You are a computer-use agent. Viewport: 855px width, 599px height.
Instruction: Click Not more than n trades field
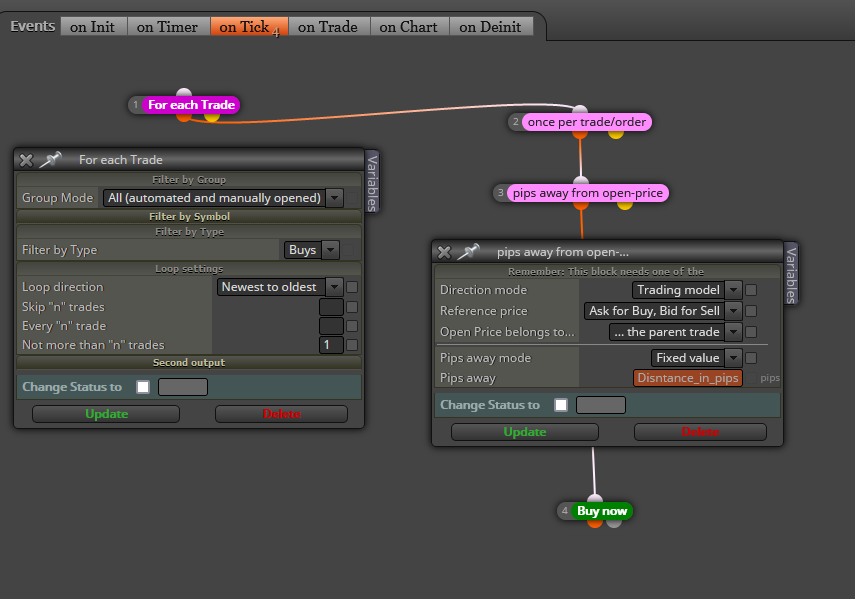(x=331, y=345)
